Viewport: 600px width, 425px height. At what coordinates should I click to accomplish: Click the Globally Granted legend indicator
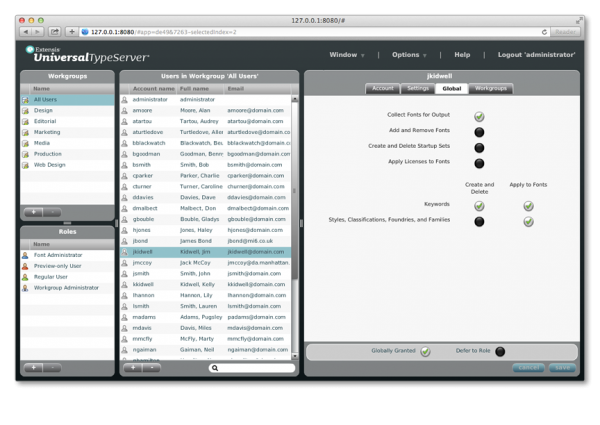coord(425,351)
